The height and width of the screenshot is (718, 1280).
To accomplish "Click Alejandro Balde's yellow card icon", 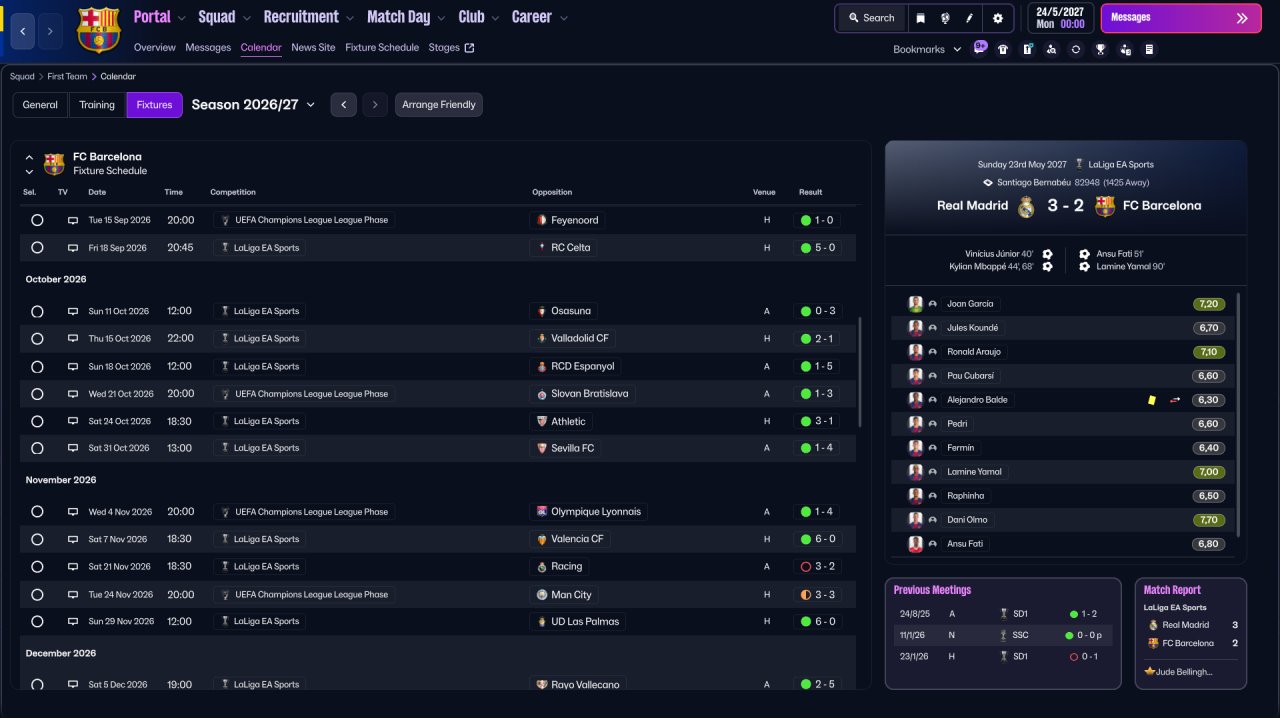I will pos(1152,400).
